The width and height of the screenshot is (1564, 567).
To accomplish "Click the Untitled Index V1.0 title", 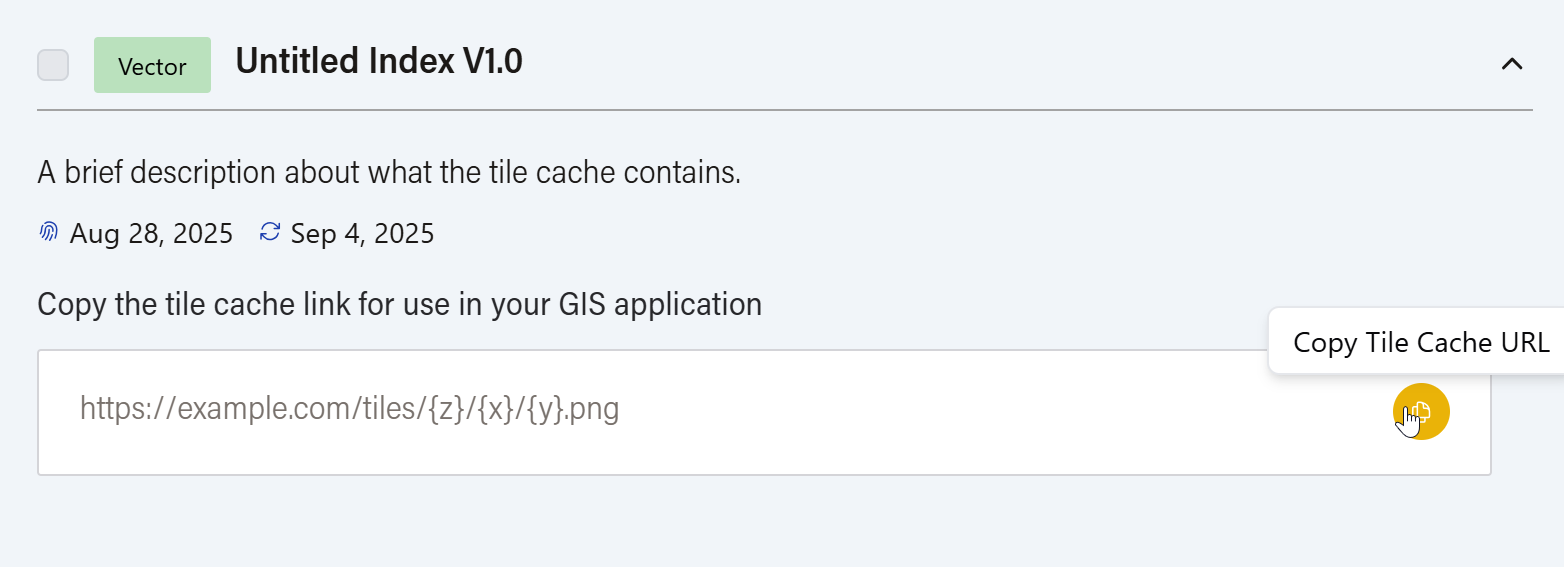I will 378,62.
